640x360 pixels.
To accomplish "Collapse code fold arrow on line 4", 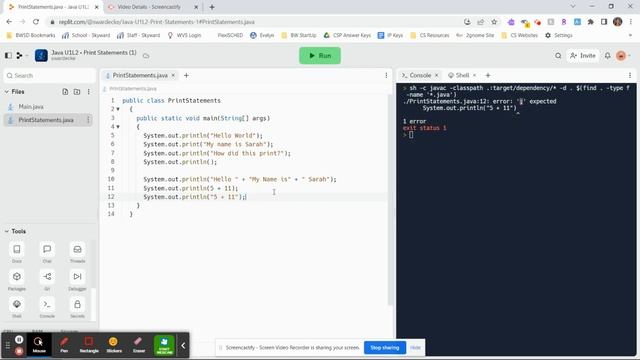I will 118,127.
